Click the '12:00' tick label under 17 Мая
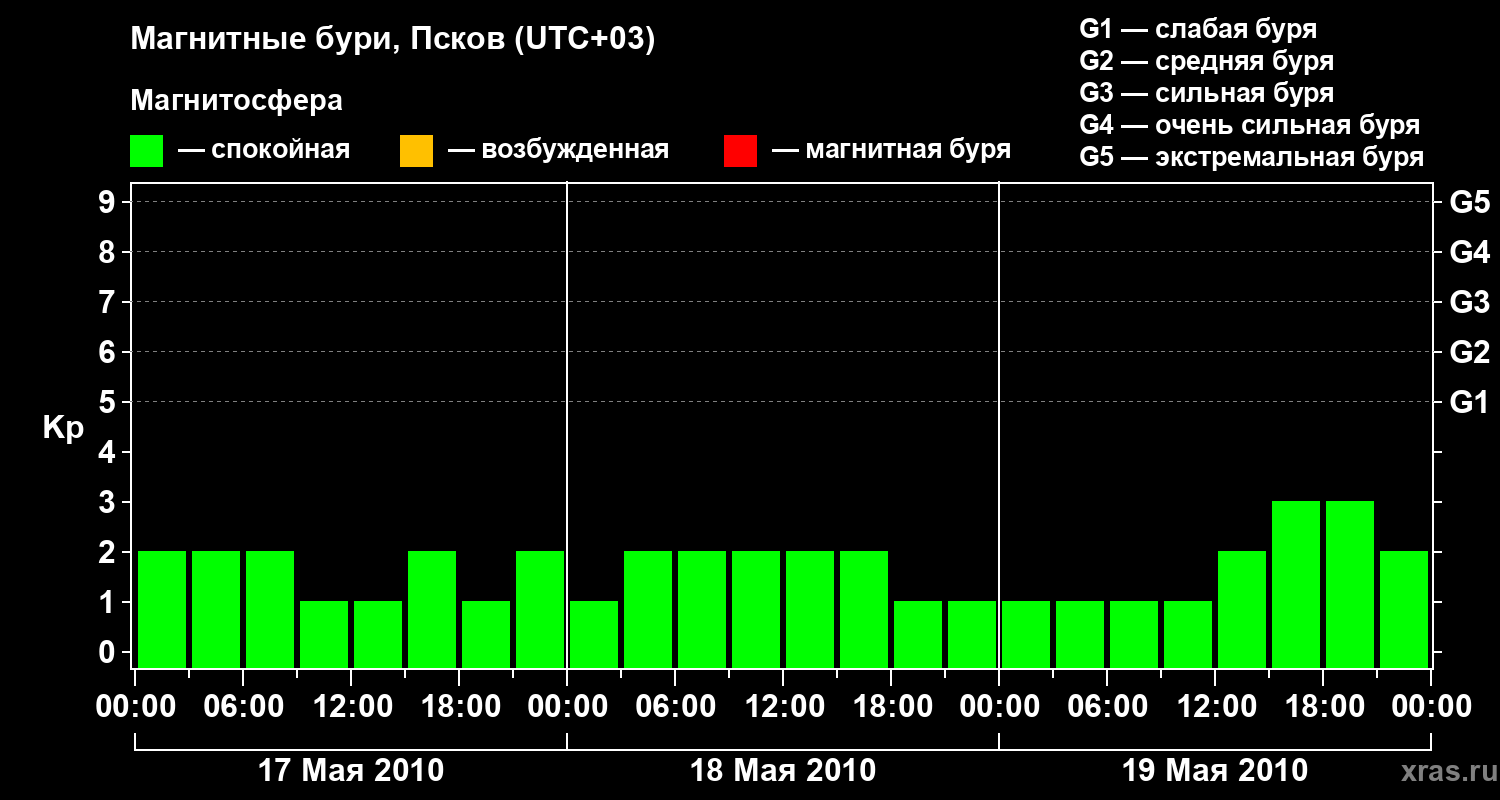Screen dimensions: 1500x800 coord(351,706)
